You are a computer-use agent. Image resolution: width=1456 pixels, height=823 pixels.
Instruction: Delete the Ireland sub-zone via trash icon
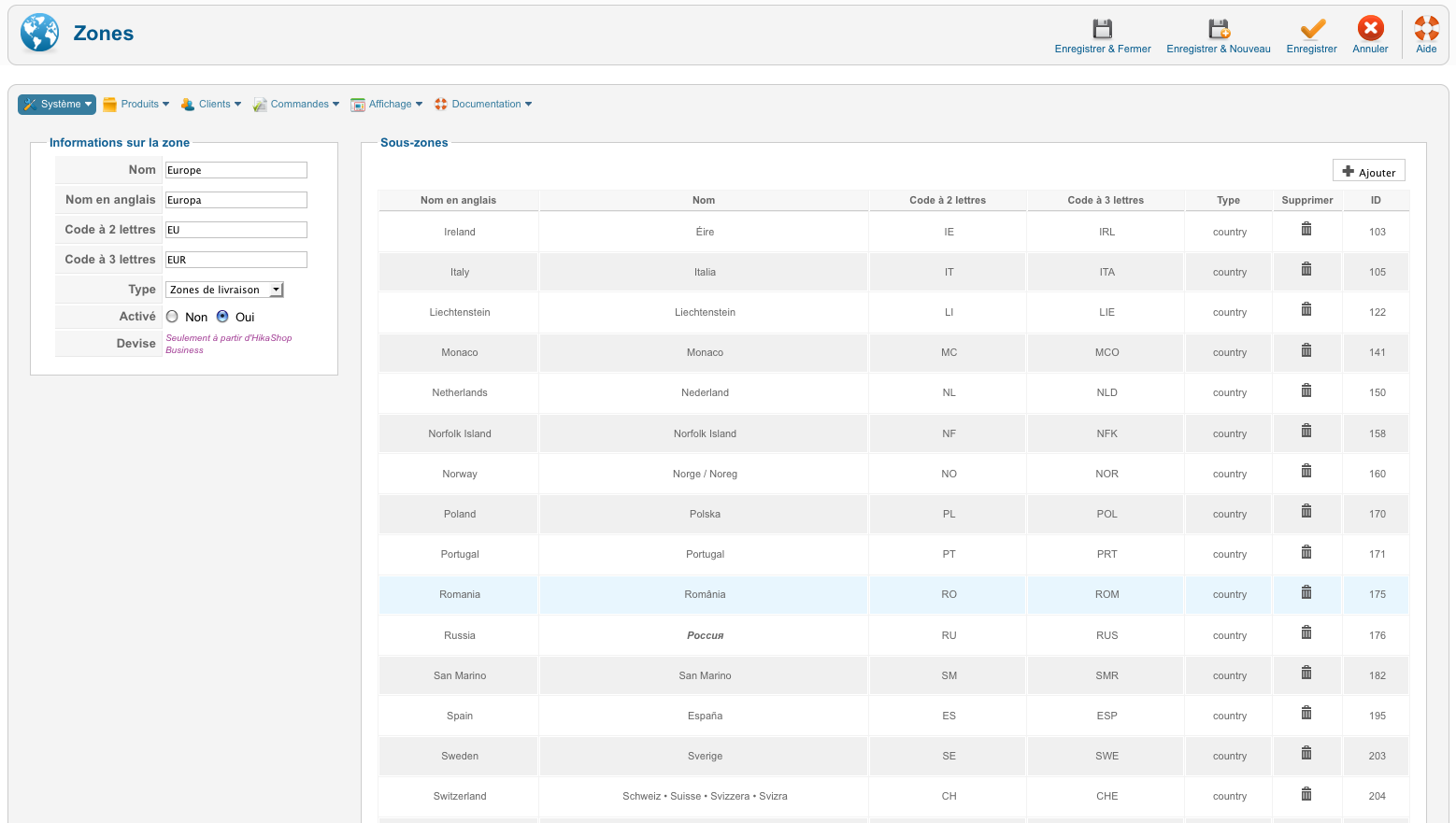pyautogui.click(x=1306, y=230)
